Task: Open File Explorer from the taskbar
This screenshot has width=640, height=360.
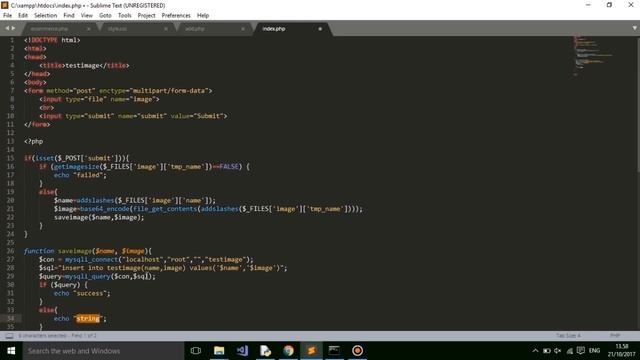Action: point(219,351)
